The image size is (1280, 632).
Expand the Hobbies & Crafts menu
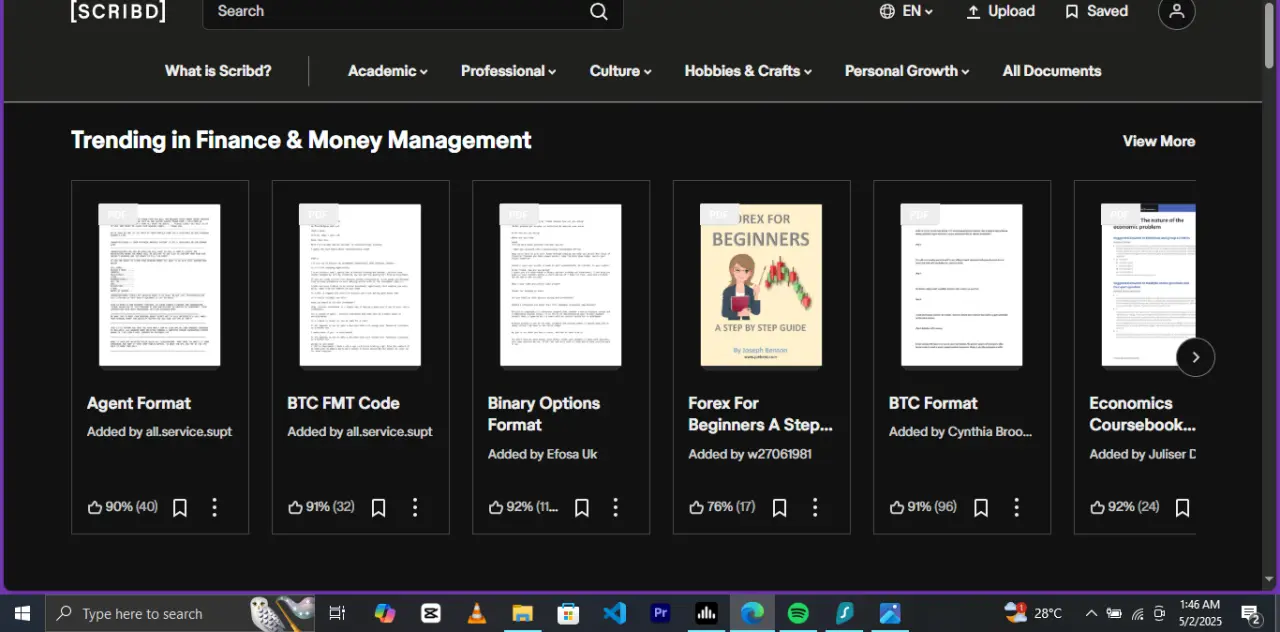[x=748, y=71]
